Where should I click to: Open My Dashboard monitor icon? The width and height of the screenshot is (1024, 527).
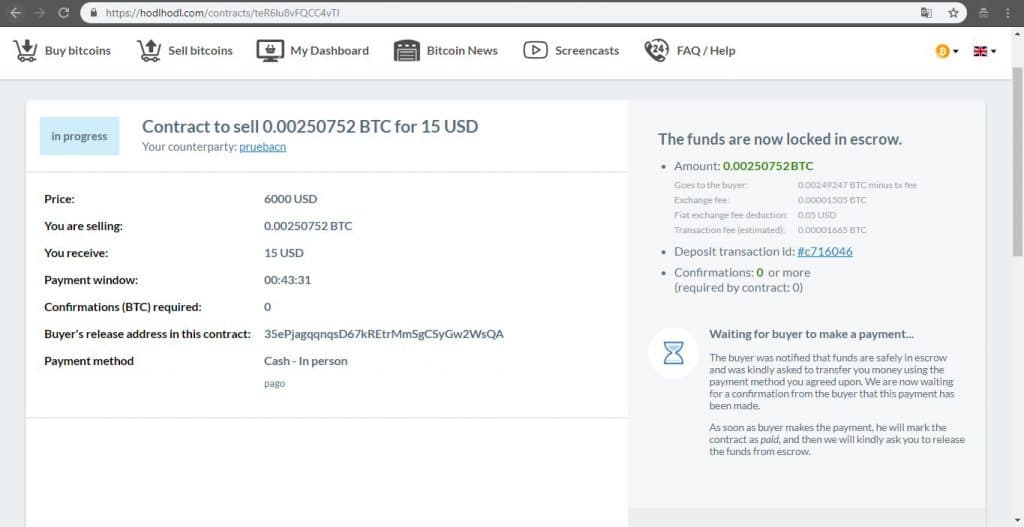[270, 50]
